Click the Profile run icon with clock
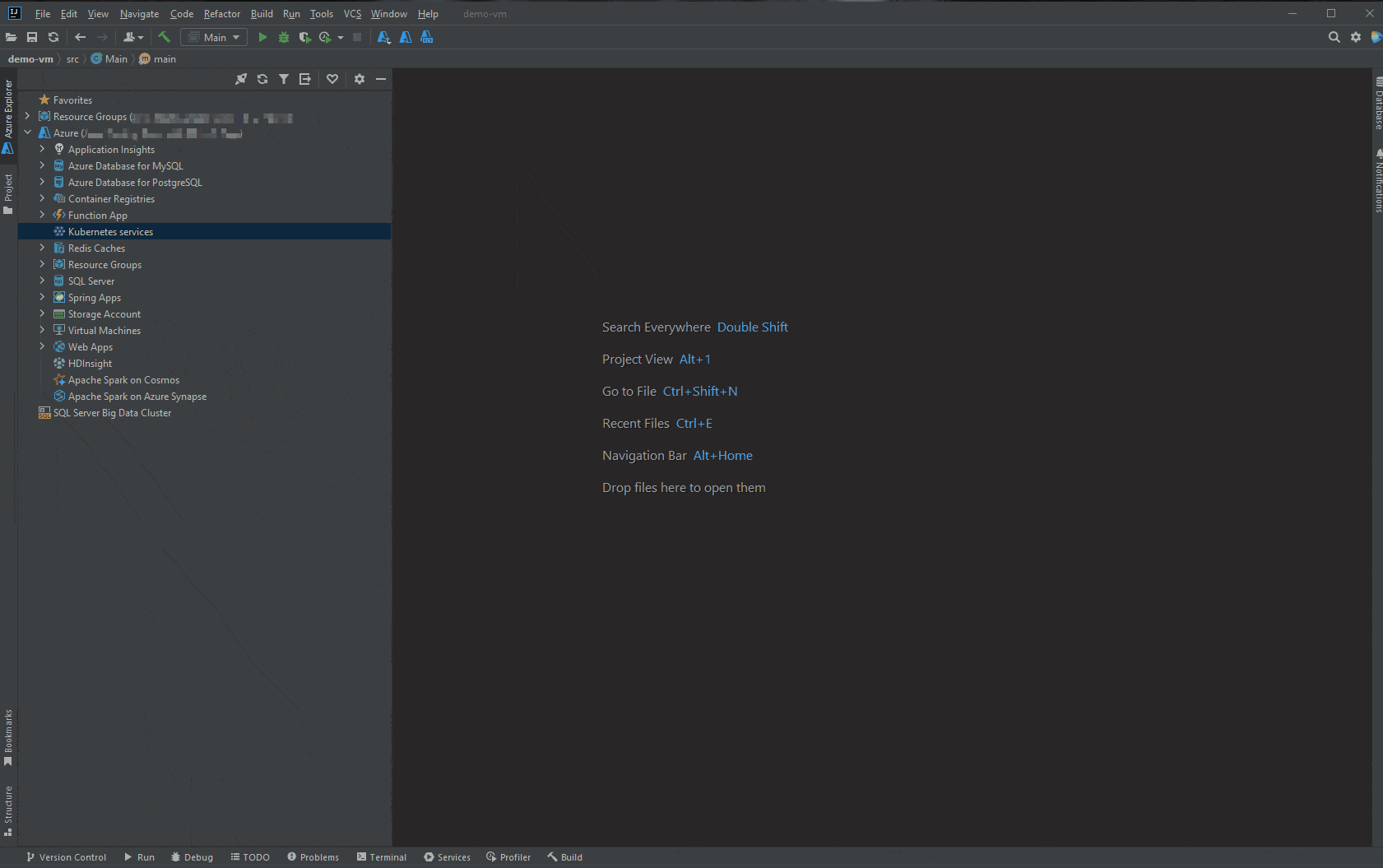The width and height of the screenshot is (1383, 868). pos(325,37)
